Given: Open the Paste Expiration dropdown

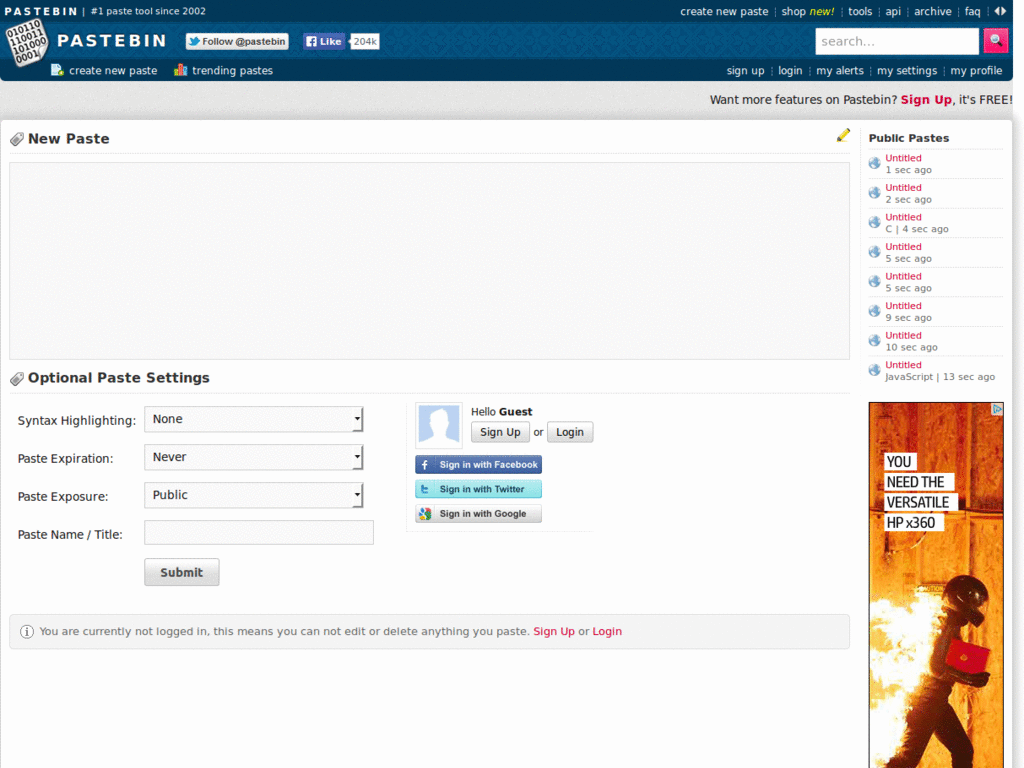Looking at the screenshot, I should coord(253,457).
